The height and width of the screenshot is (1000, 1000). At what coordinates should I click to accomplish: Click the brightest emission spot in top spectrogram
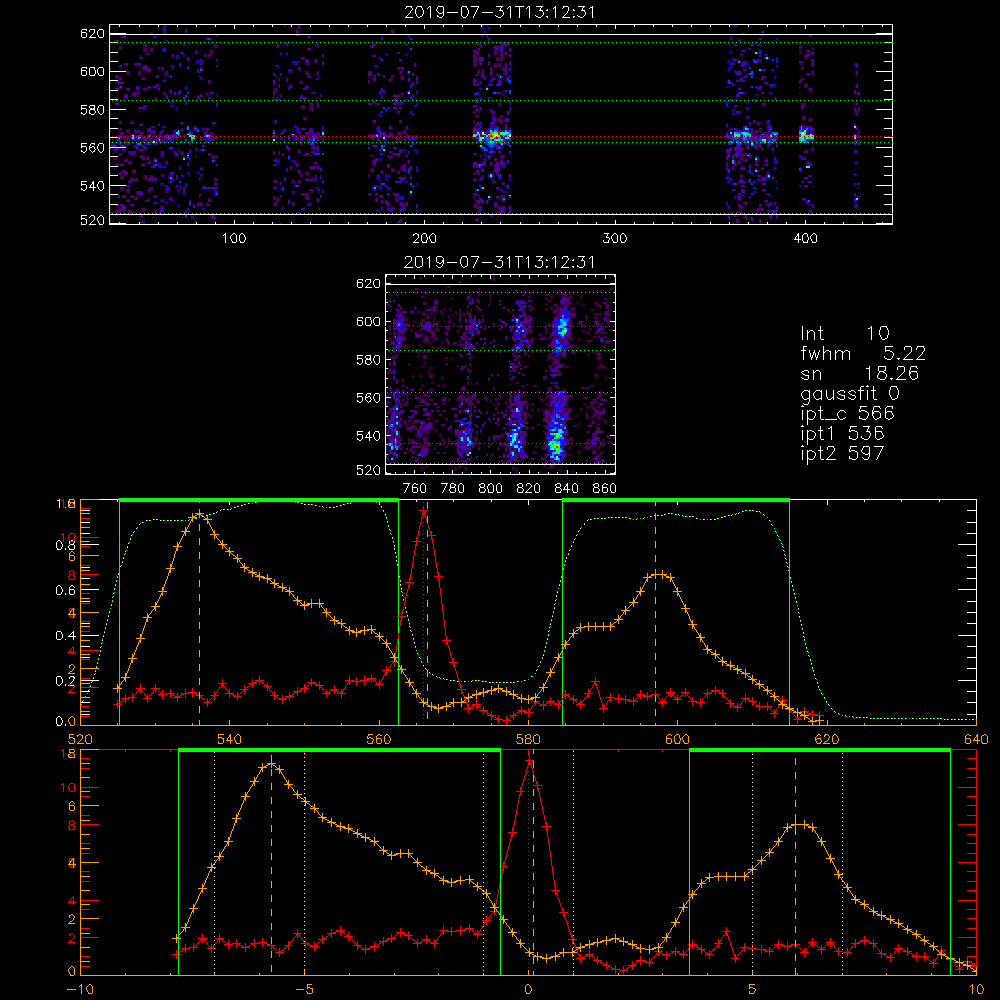[492, 136]
